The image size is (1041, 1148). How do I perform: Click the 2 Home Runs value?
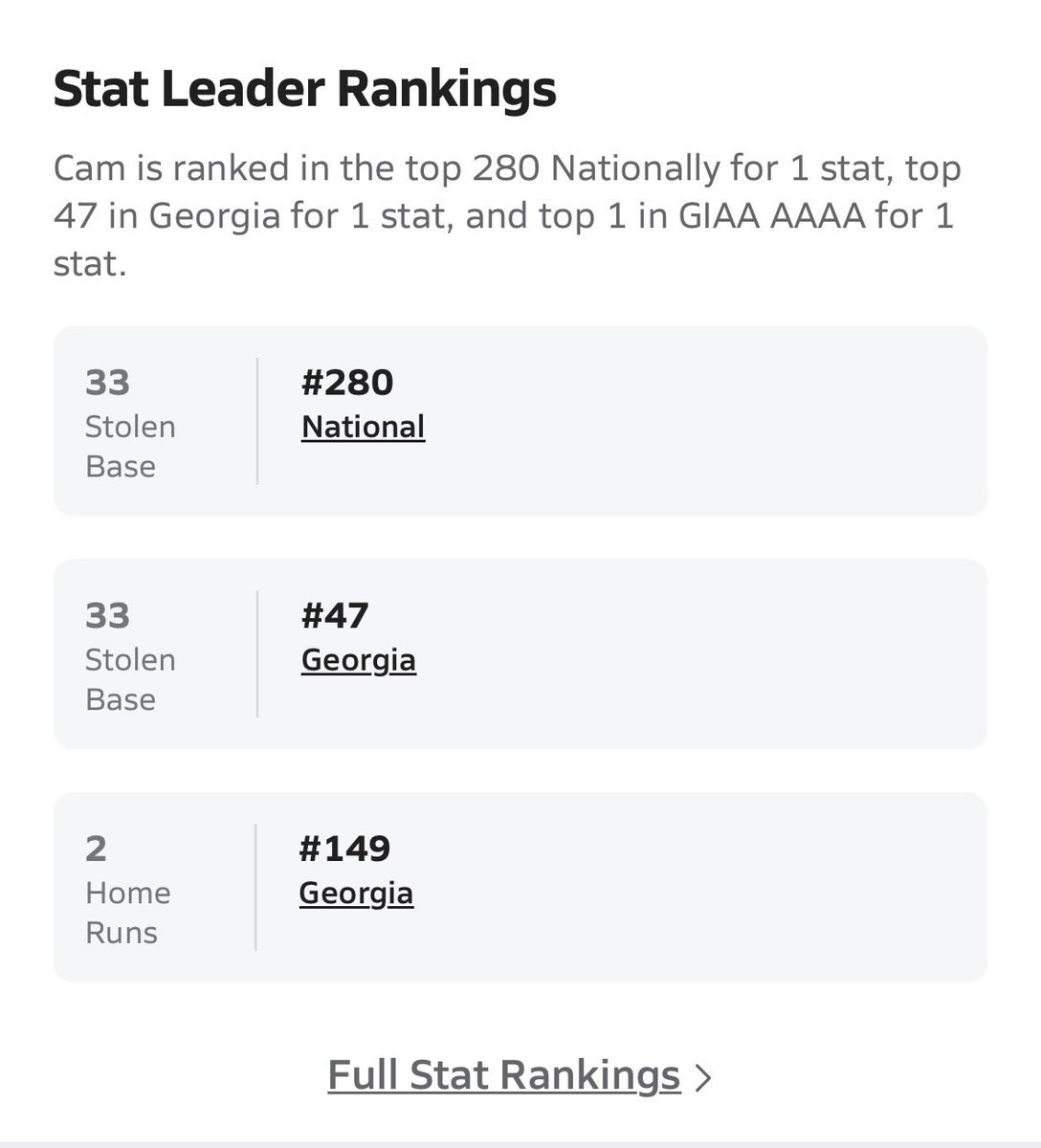[x=97, y=849]
